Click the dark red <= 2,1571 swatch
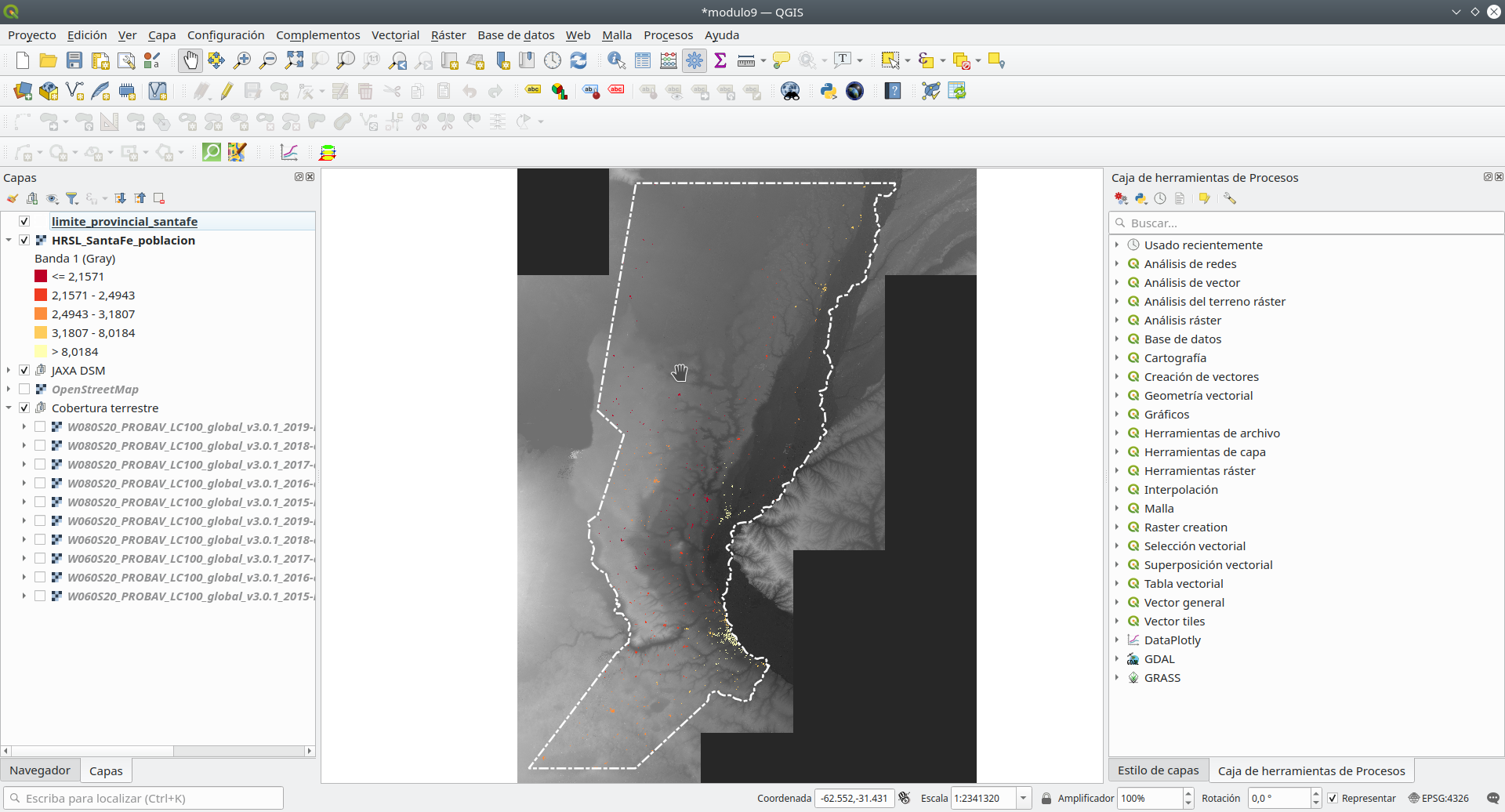 click(41, 276)
